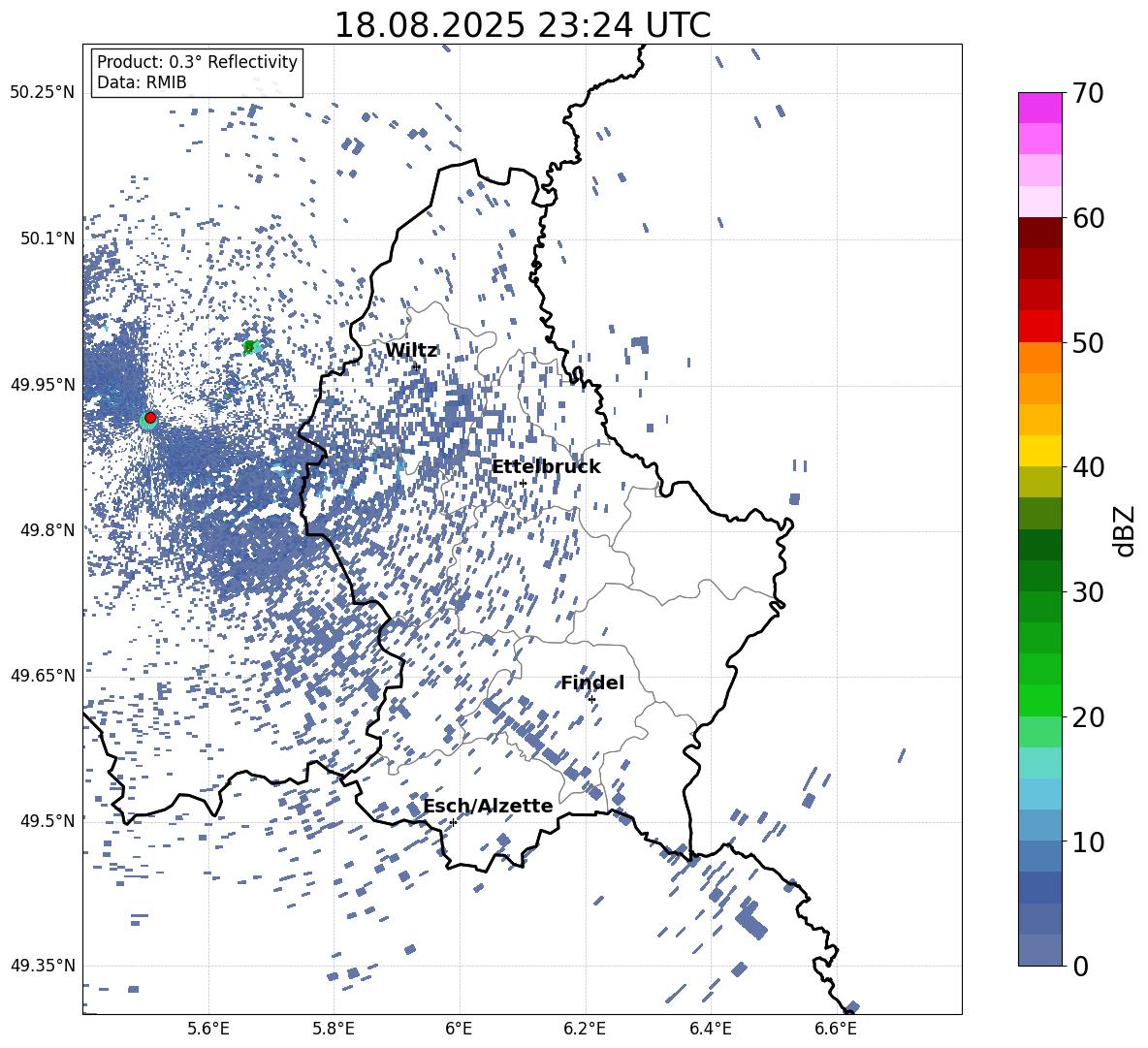
Task: Click the 49.35°N latitude label
Action: pos(43,966)
